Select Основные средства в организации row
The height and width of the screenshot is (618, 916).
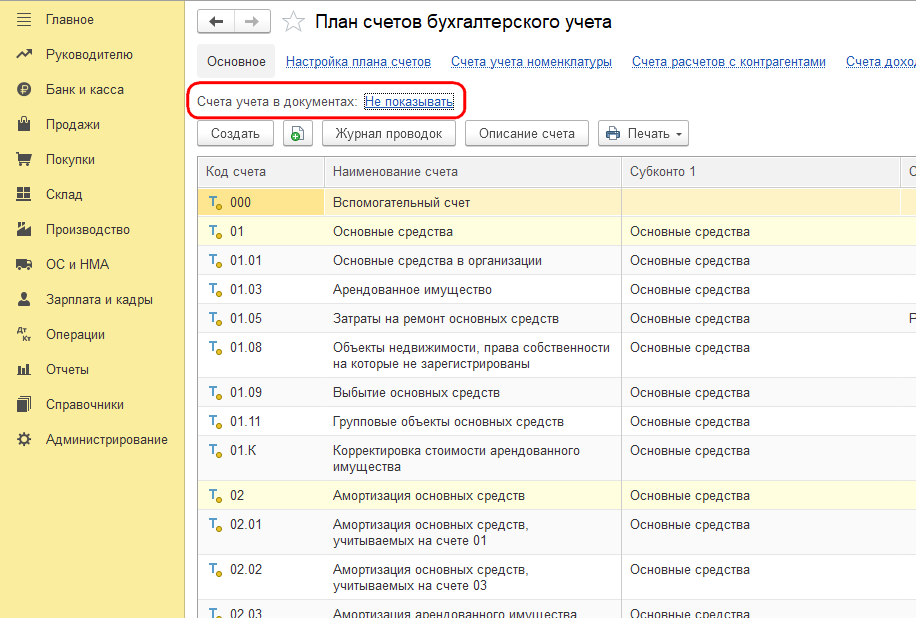(556, 261)
